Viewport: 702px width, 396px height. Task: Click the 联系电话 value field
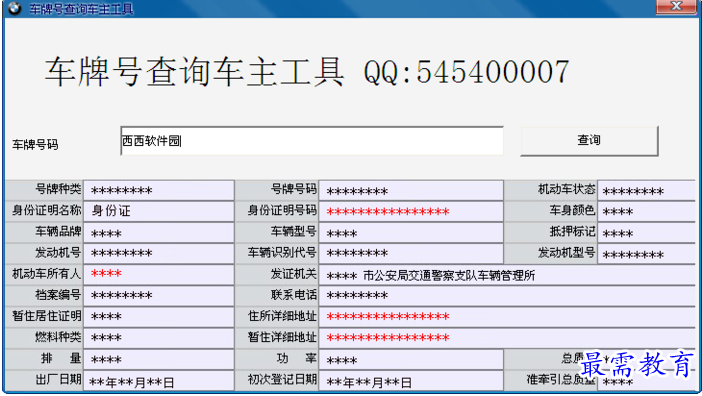[x=507, y=295]
